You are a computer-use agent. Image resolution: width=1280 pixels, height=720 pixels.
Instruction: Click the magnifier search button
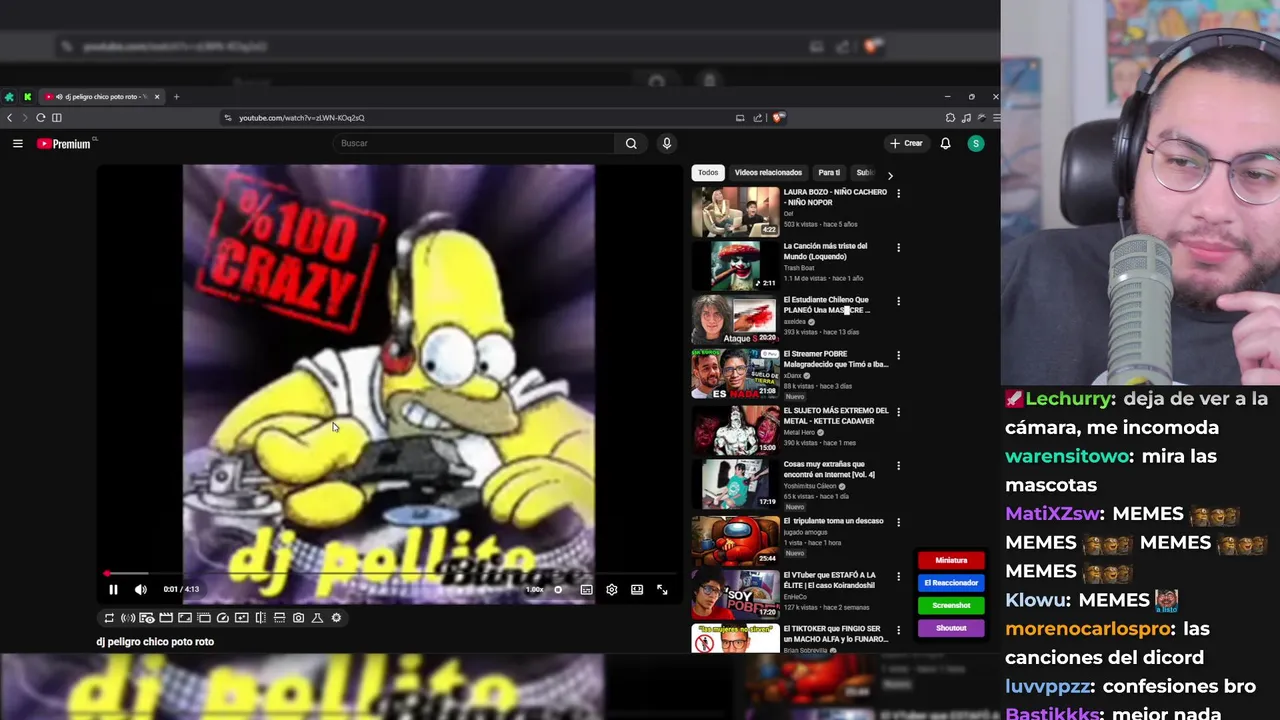click(631, 144)
